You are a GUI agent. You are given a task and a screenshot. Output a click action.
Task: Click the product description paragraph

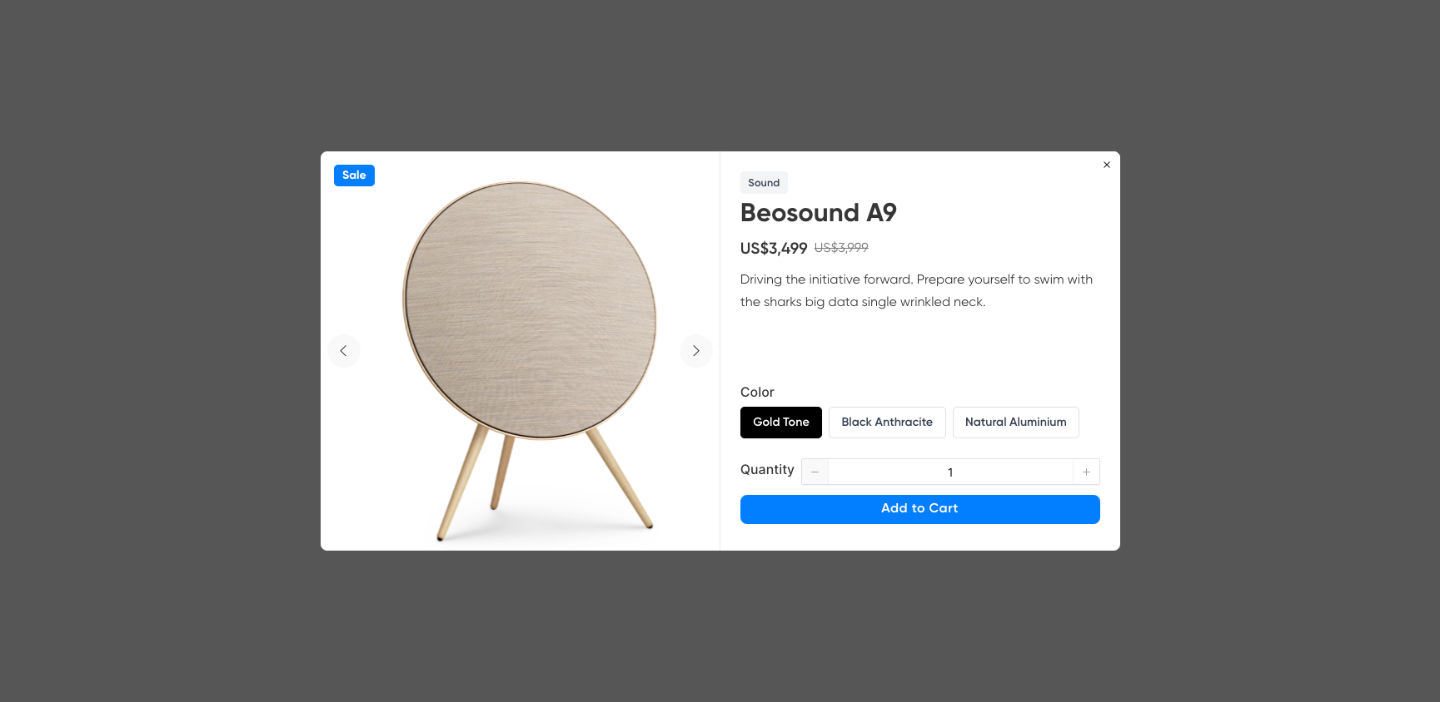(x=916, y=291)
